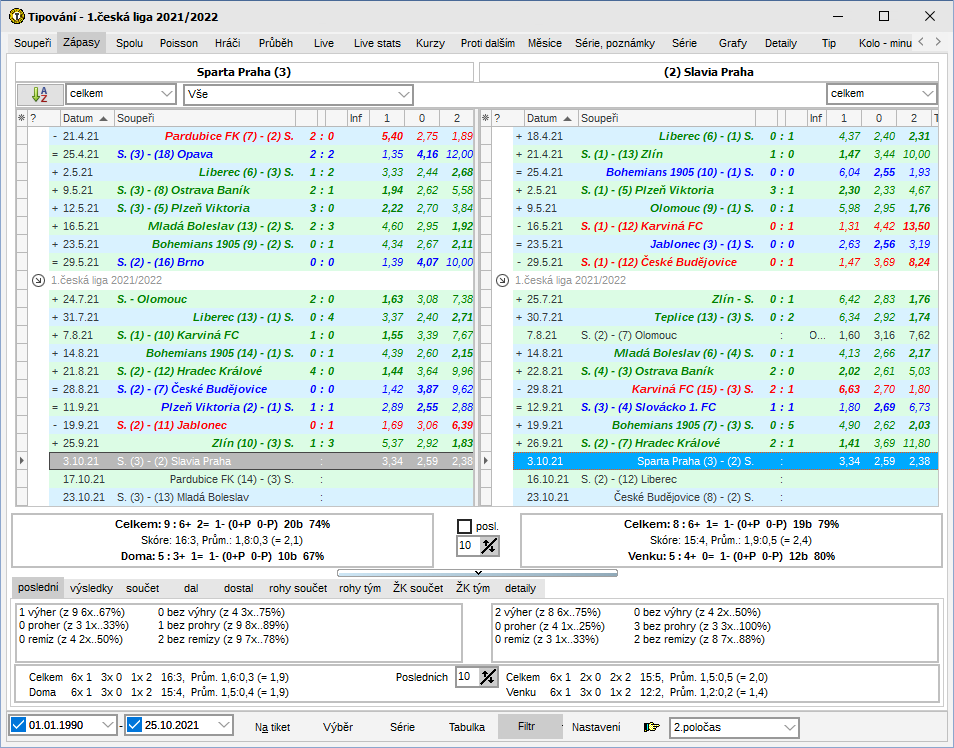The width and height of the screenshot is (954, 748).
Task: Select the Pardubice FK (7) - (2) S. row
Action: coord(261,136)
